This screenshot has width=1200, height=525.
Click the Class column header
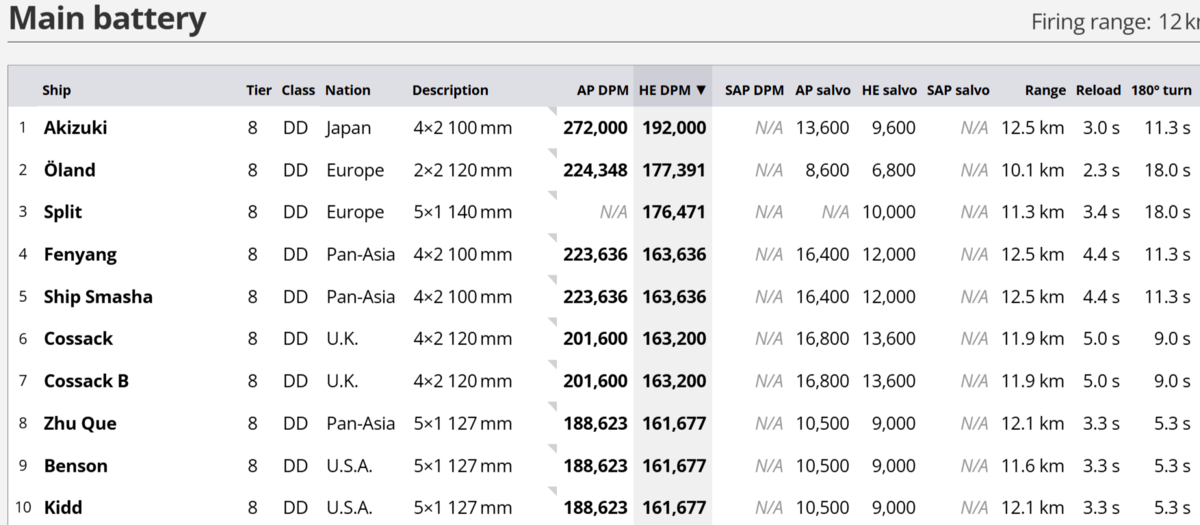(x=298, y=90)
